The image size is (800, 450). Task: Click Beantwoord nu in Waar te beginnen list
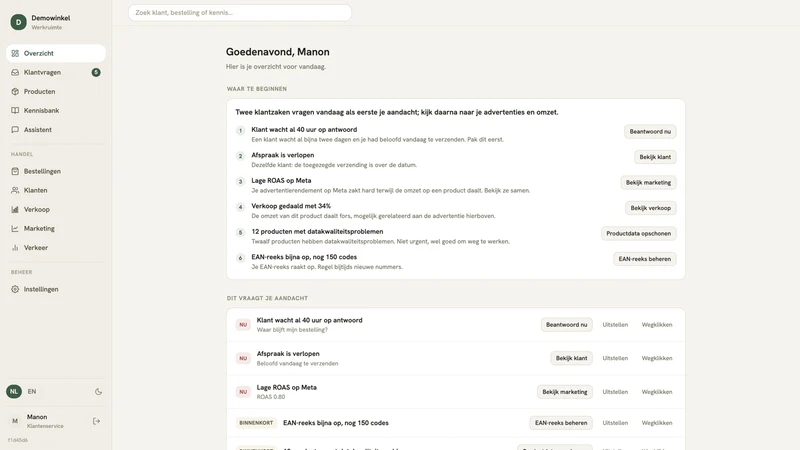click(650, 132)
